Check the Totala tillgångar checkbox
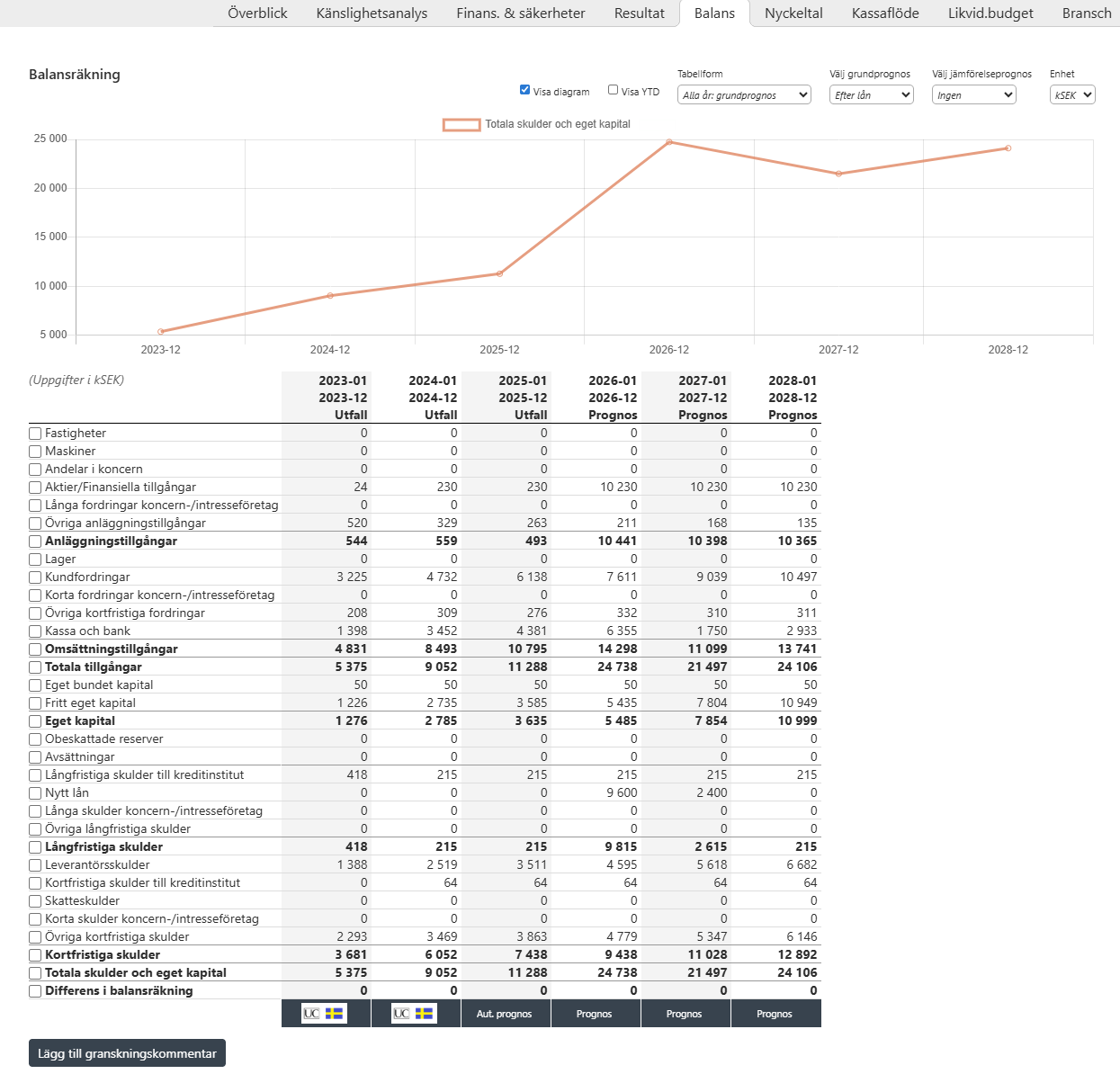Screen dimensions: 1120x1074 35,667
